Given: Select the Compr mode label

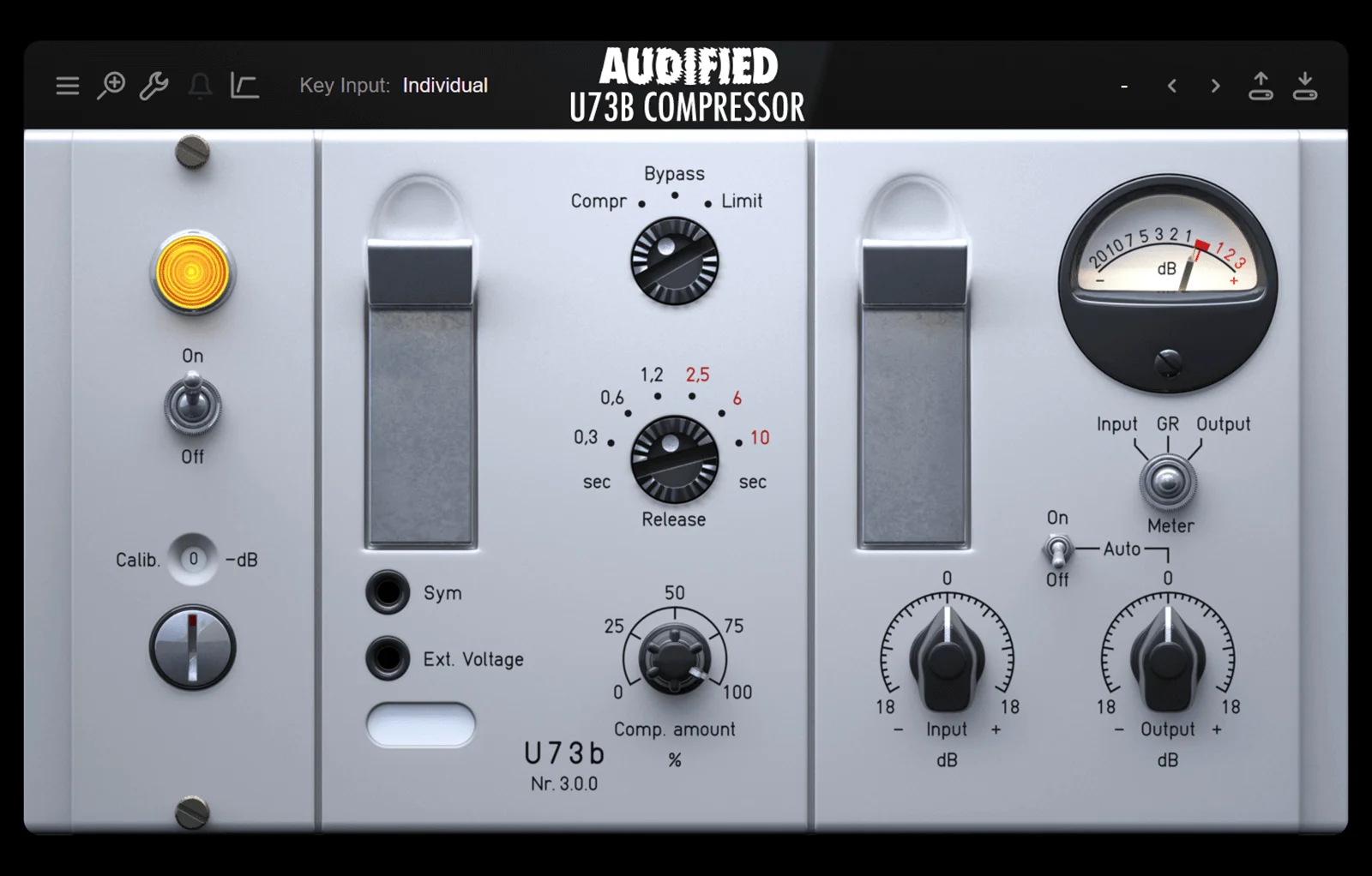Looking at the screenshot, I should click(599, 201).
